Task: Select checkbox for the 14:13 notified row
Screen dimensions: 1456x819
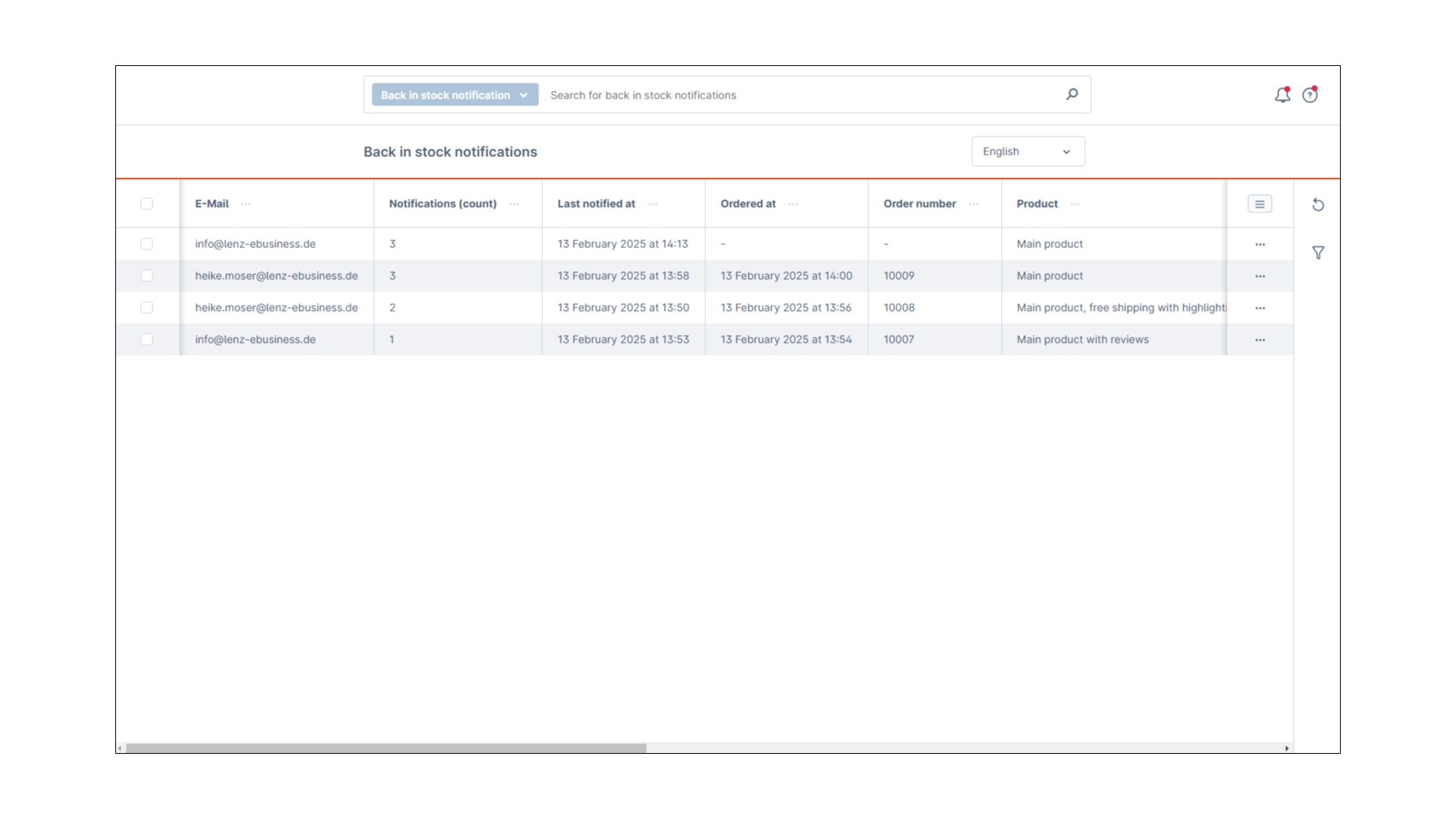Action: pyautogui.click(x=146, y=243)
